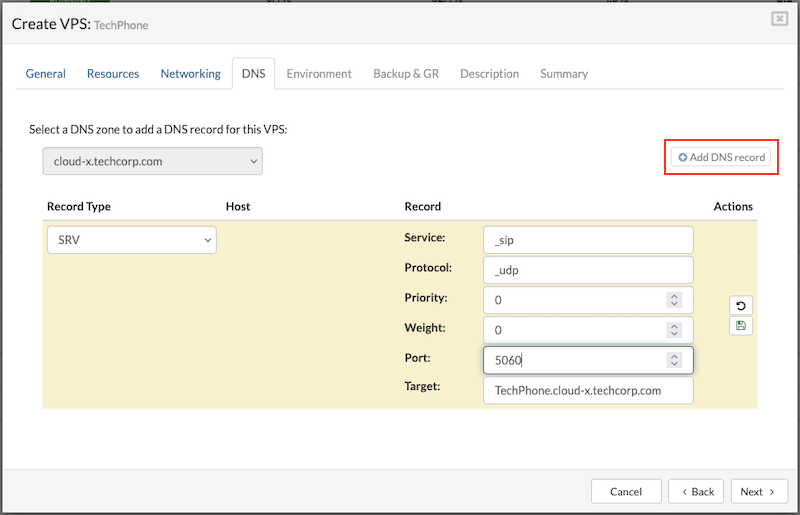This screenshot has width=800, height=515.
Task: Click the save record icon
Action: coord(741,326)
